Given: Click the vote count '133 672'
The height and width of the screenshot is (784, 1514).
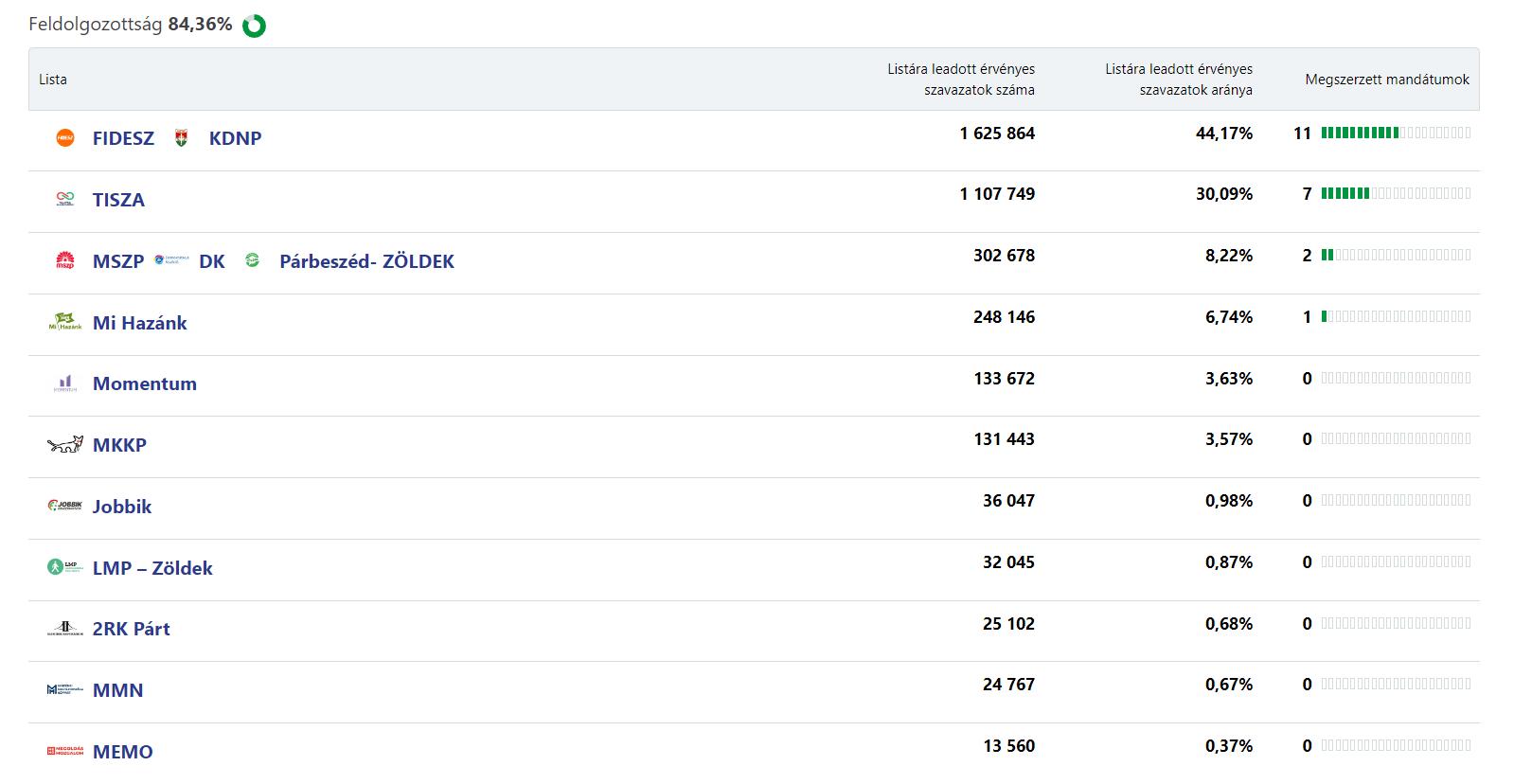Looking at the screenshot, I should point(1005,379).
